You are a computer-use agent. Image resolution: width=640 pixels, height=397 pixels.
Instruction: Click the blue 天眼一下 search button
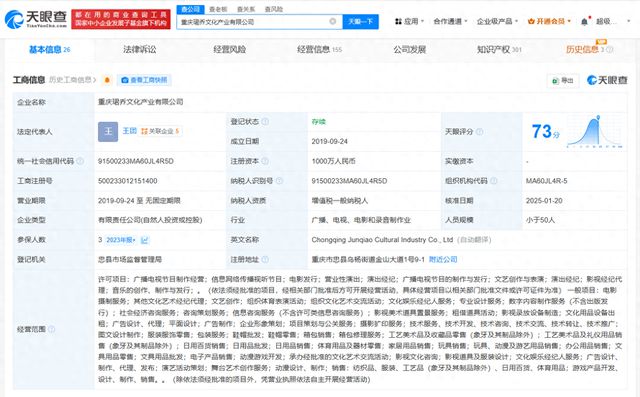click(x=360, y=22)
